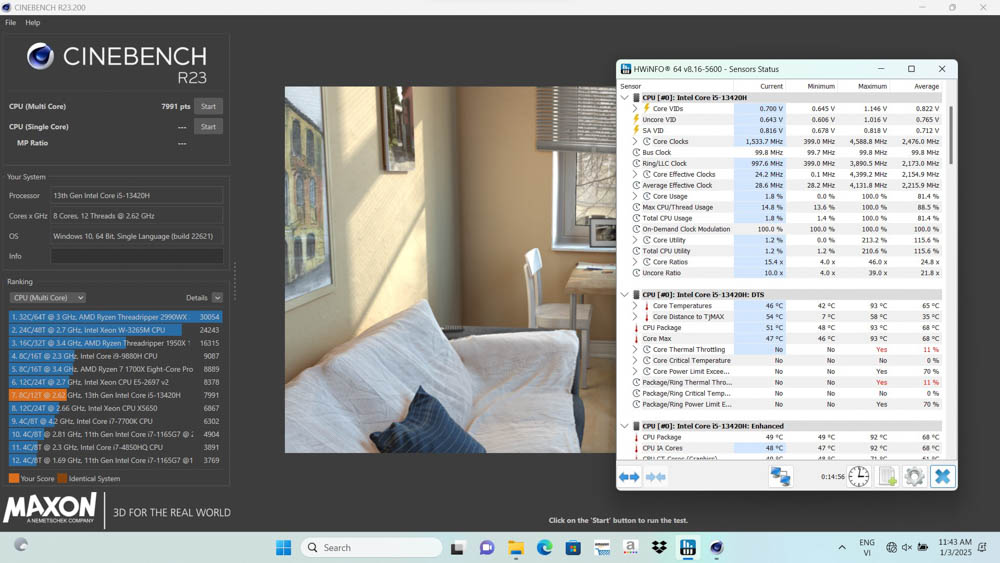
Task: Expand the Core Clocks row
Action: [x=635, y=142]
